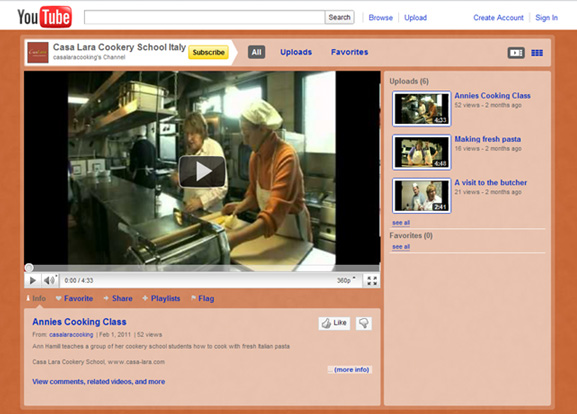The image size is (577, 414).
Task: Subscribe to Casa Lara channel
Action: pyautogui.click(x=208, y=52)
